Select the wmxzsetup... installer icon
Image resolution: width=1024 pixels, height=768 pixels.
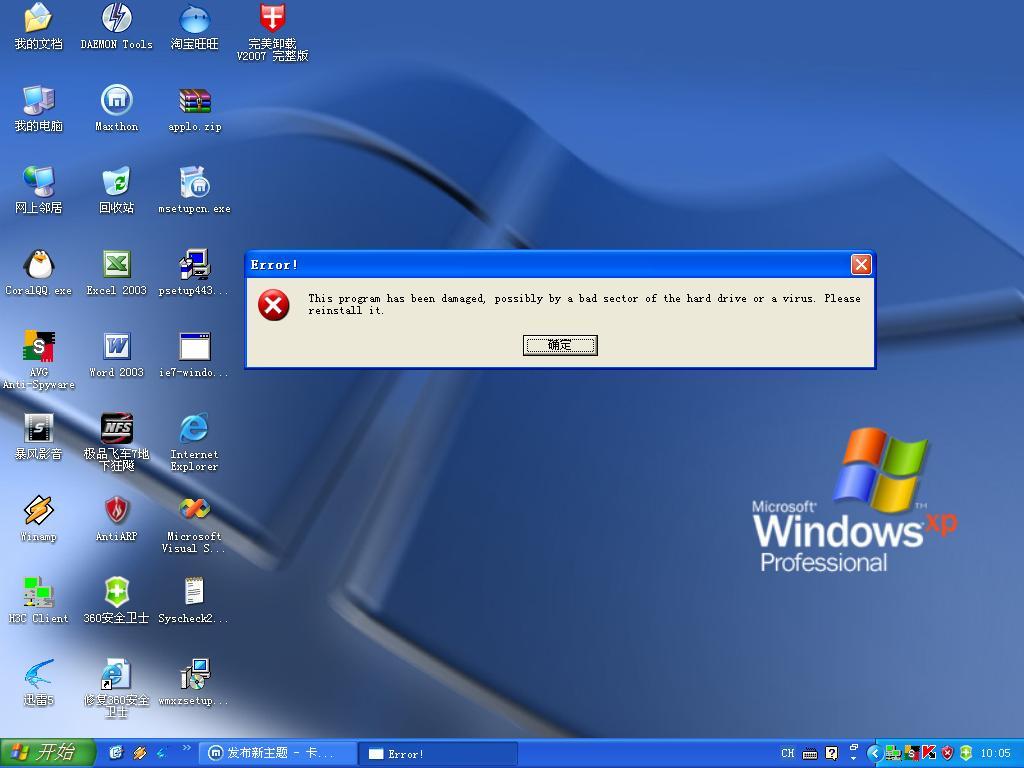[x=194, y=682]
